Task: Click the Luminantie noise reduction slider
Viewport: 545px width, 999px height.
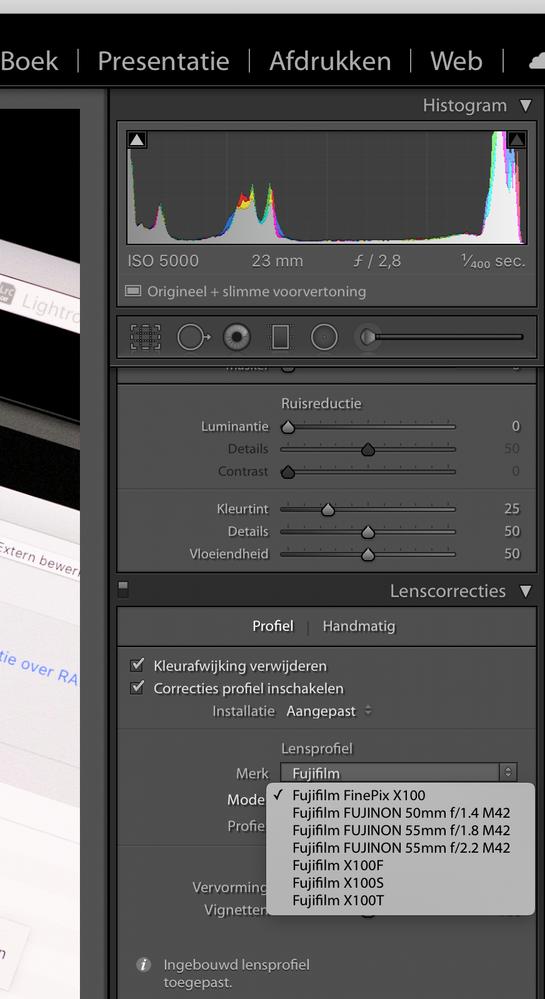Action: [x=368, y=427]
